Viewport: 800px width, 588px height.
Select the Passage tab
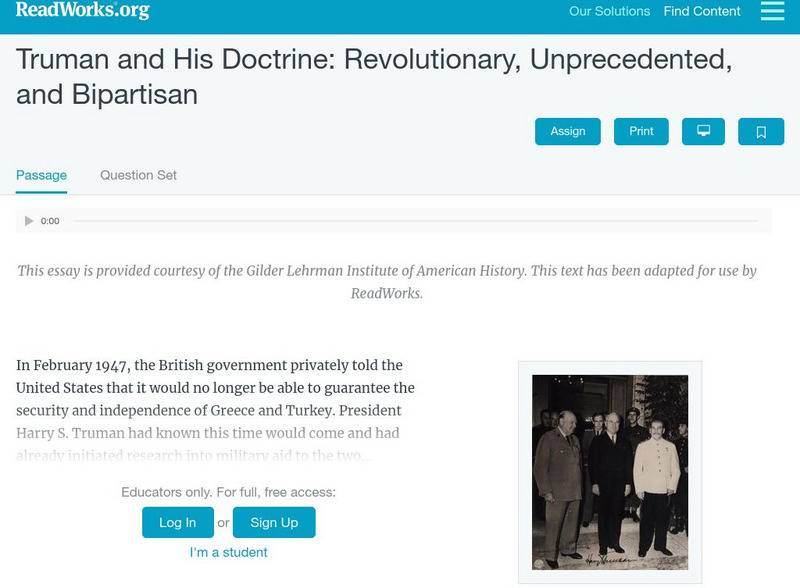(x=41, y=175)
